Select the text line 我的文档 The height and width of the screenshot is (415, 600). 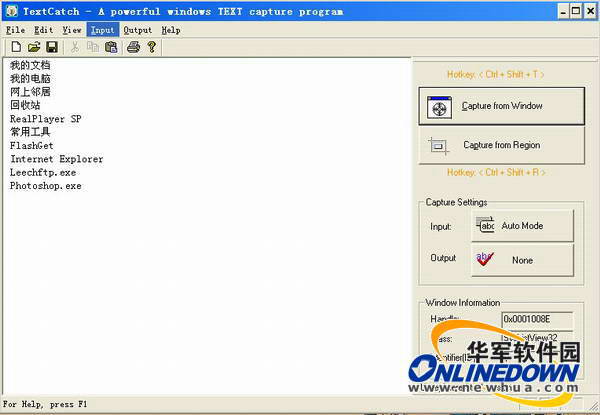pos(30,65)
